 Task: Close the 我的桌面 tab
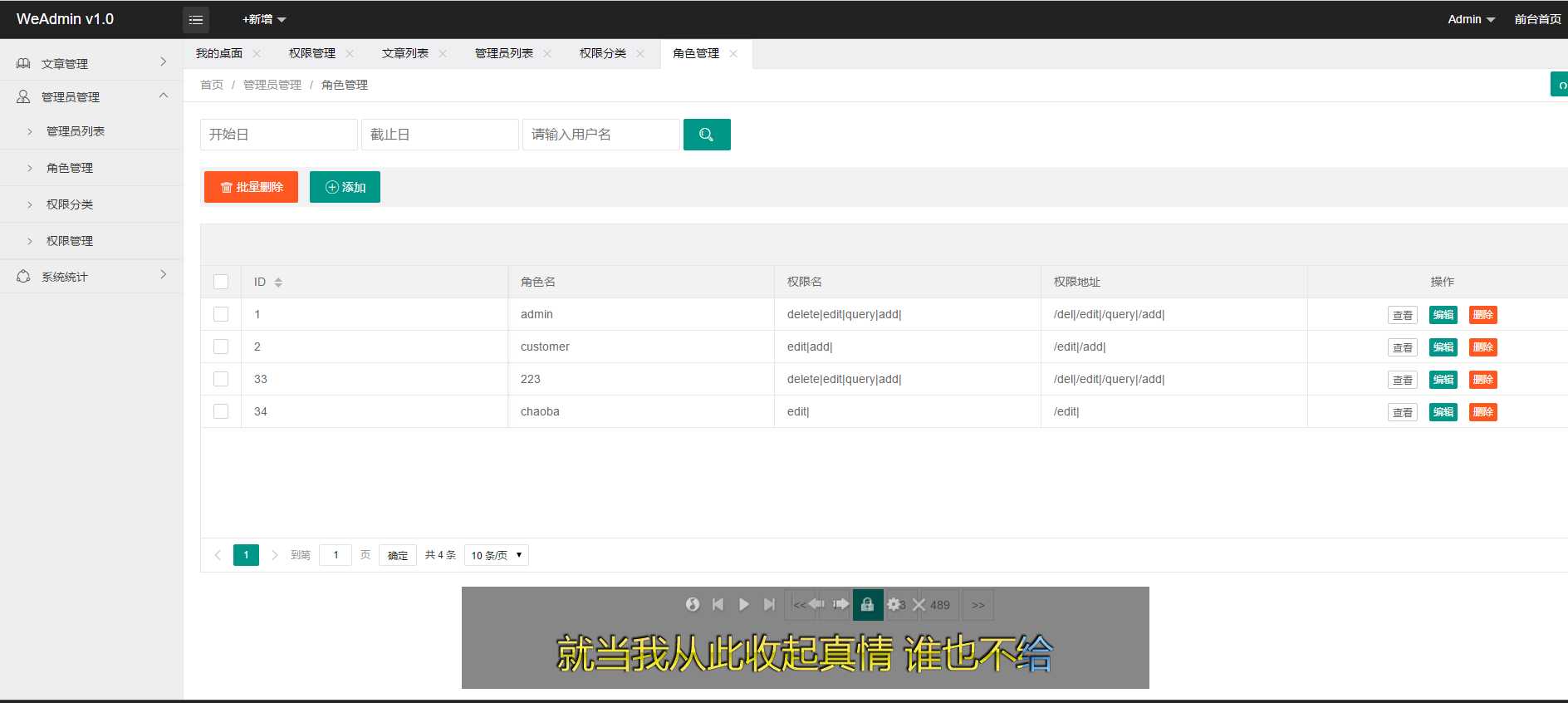pyautogui.click(x=257, y=53)
